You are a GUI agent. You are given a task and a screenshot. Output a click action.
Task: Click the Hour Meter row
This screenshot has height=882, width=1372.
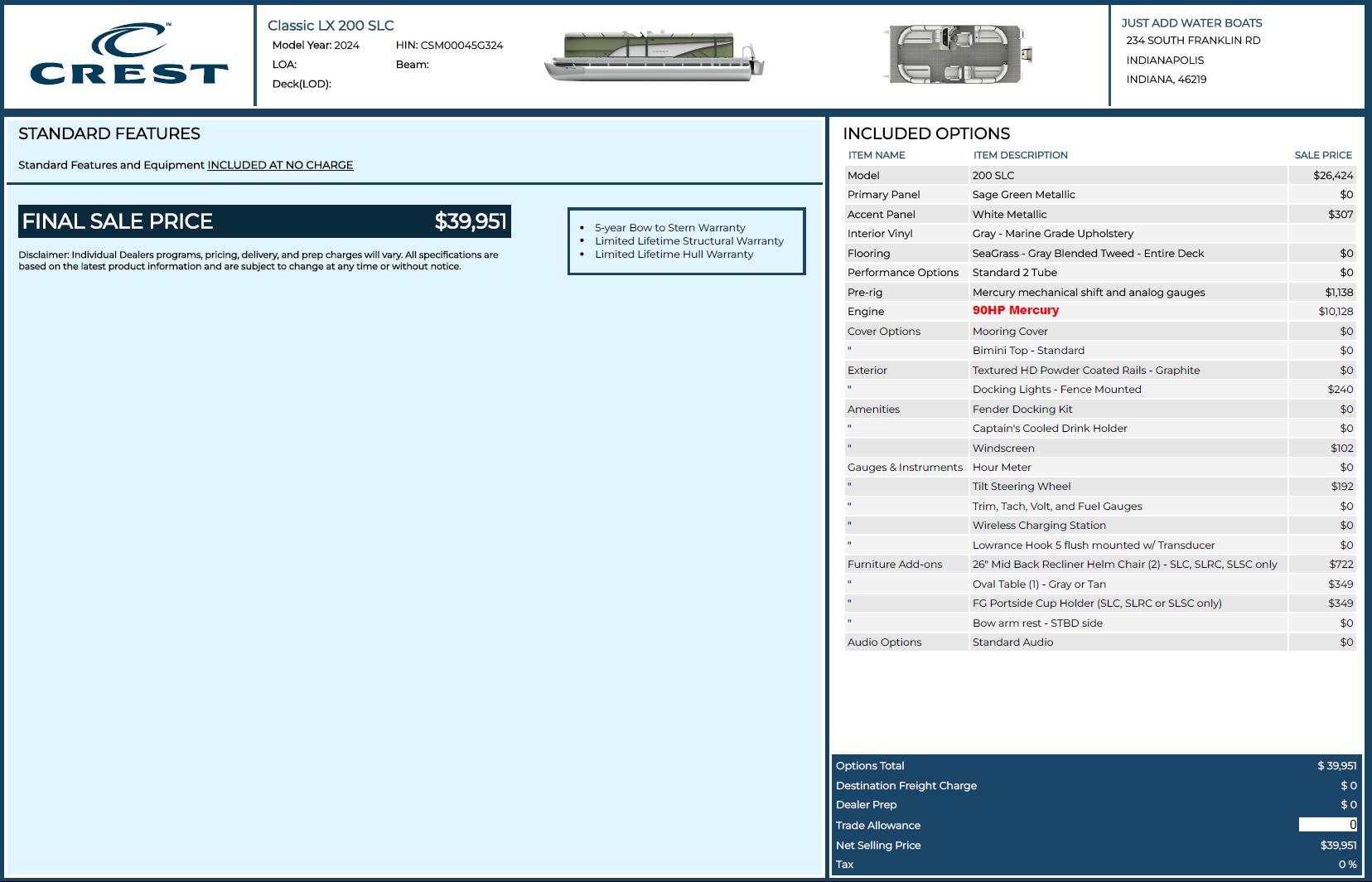1100,468
